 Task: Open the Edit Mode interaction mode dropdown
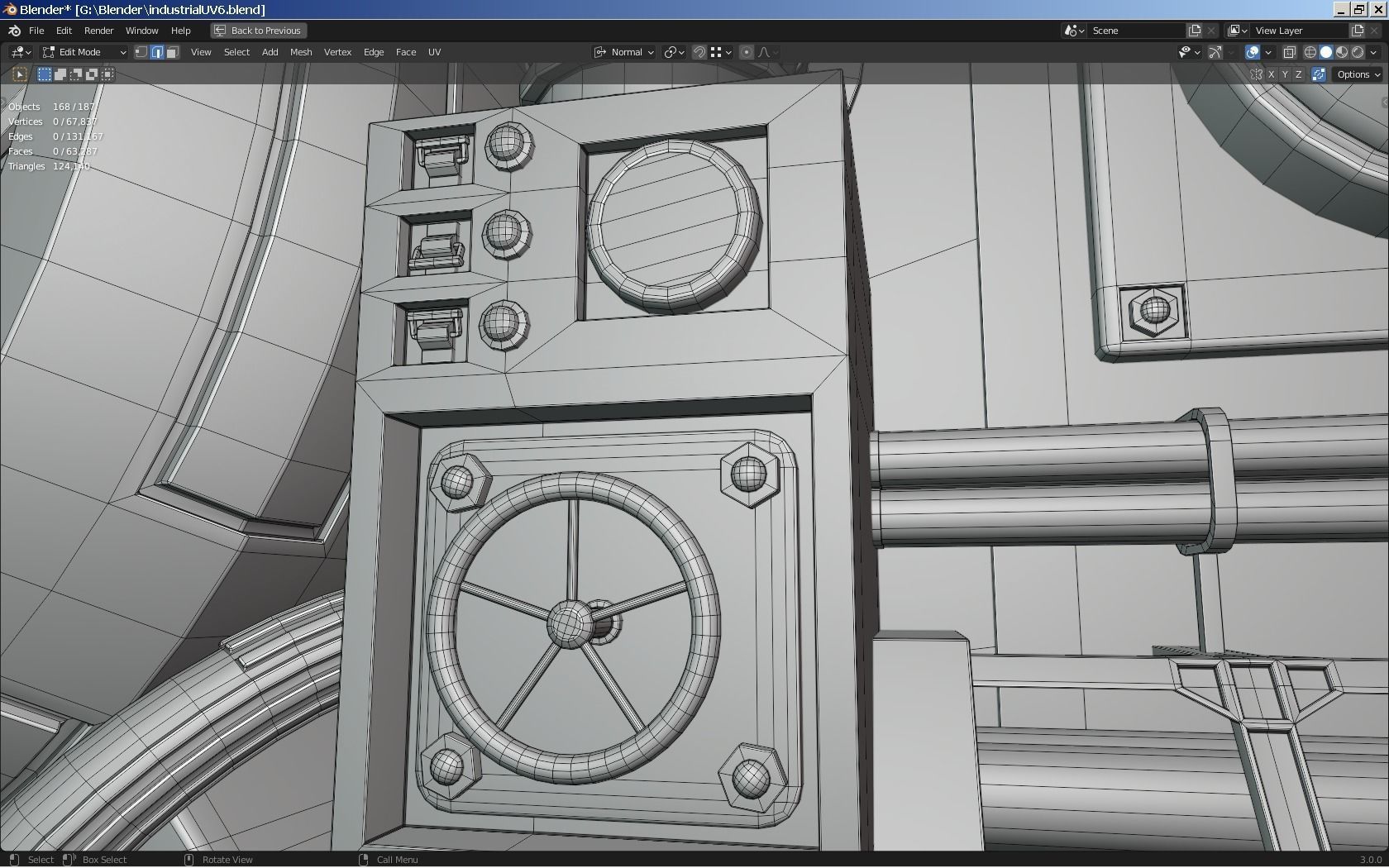(84, 52)
